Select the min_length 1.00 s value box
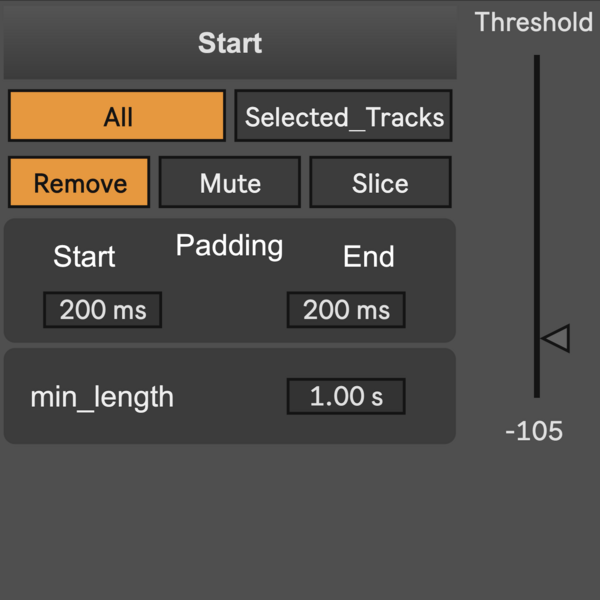 [x=346, y=396]
